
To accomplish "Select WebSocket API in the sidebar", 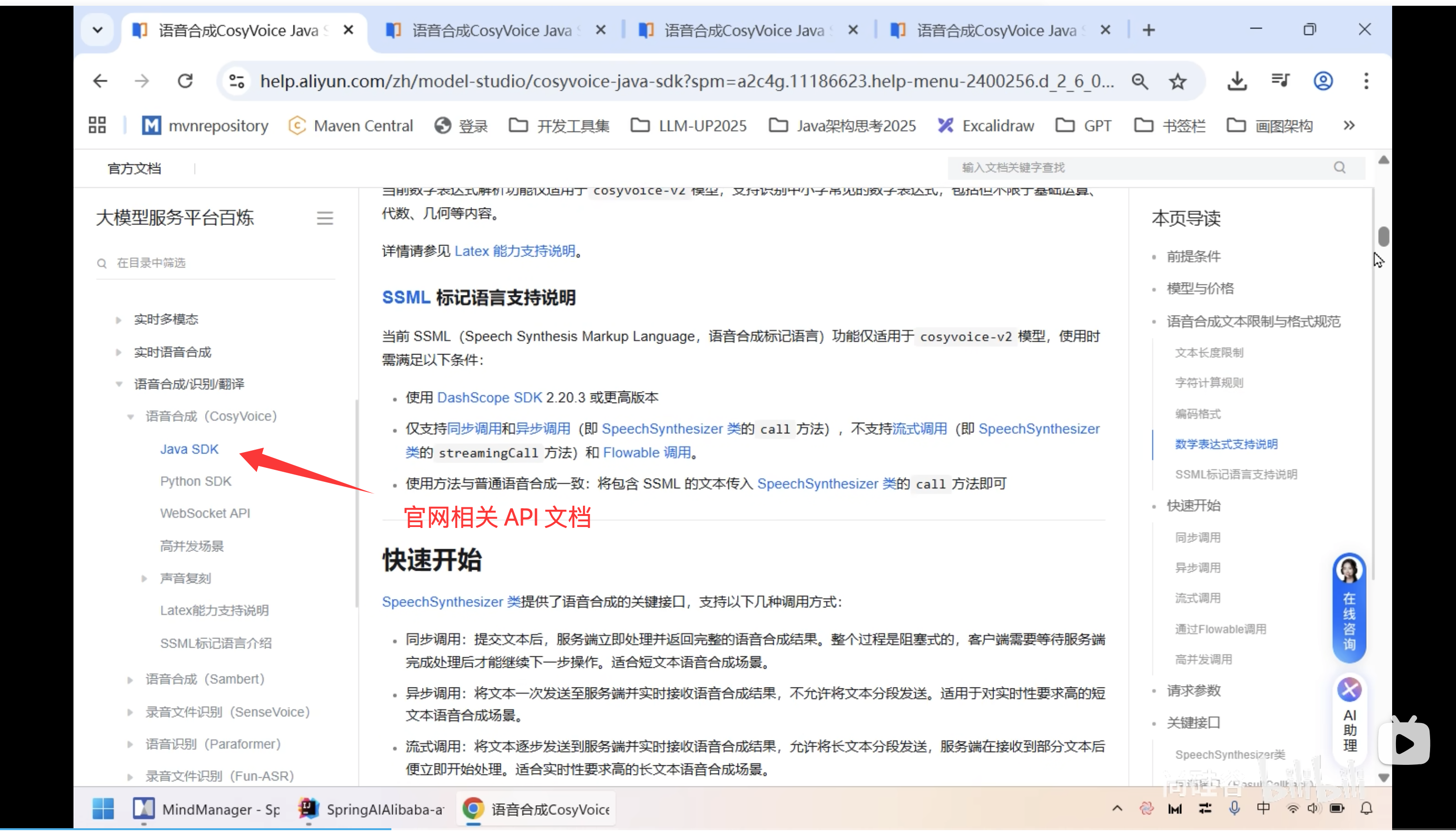I will 205,513.
